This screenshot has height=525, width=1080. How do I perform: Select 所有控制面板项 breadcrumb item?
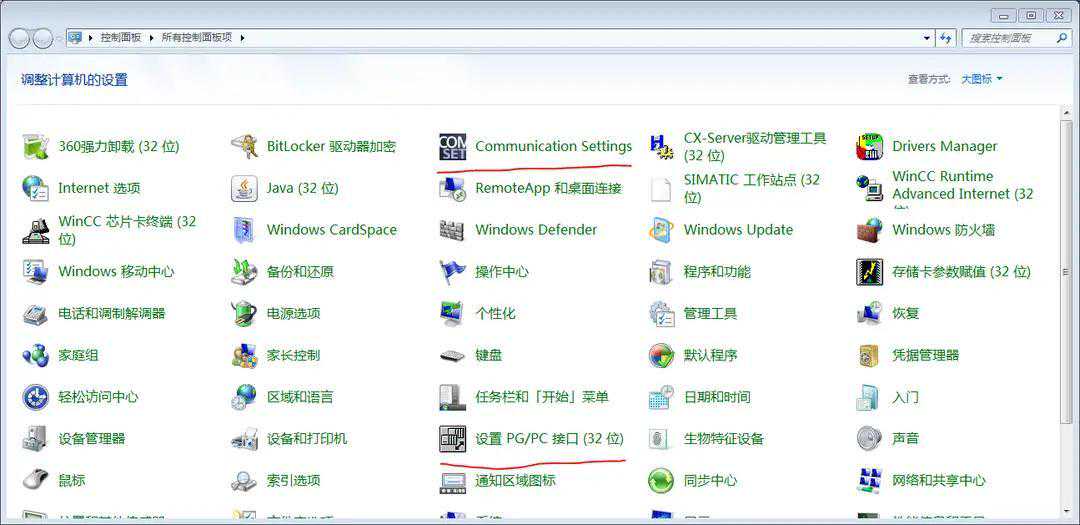coord(196,38)
